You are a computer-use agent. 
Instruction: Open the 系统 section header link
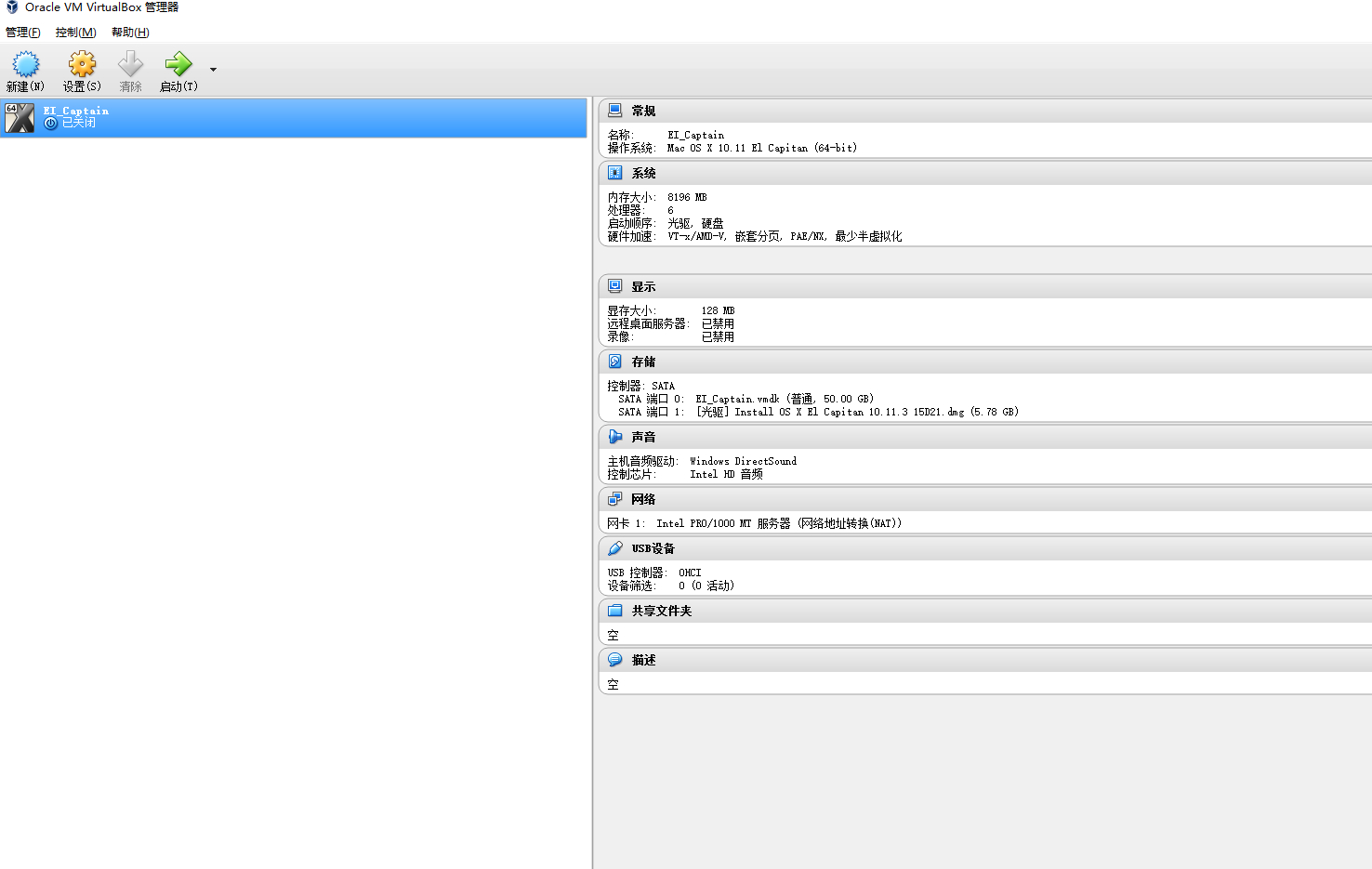click(x=643, y=174)
